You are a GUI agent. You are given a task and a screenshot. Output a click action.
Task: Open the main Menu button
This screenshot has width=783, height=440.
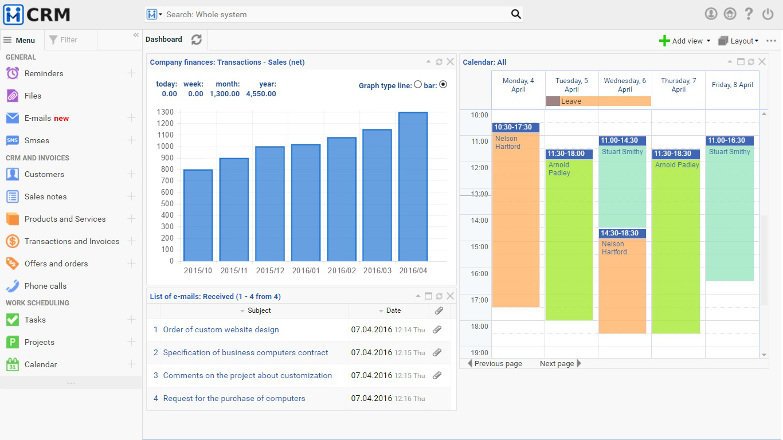19,40
